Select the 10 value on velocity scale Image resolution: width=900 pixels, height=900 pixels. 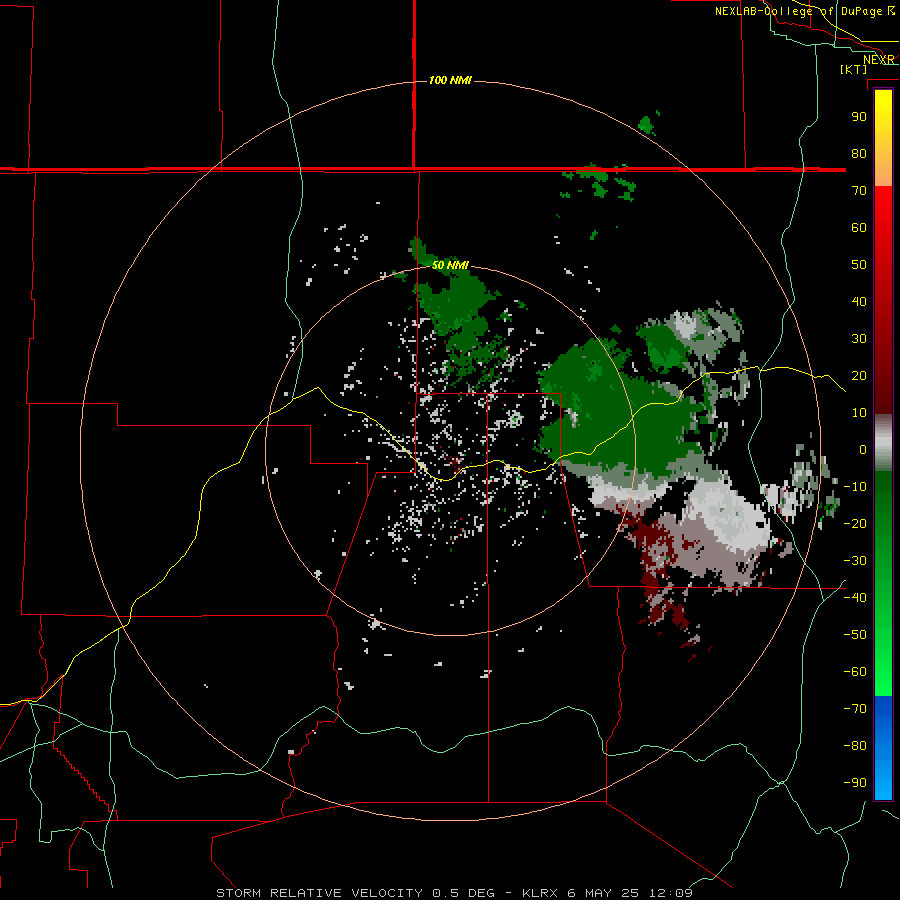tap(859, 413)
